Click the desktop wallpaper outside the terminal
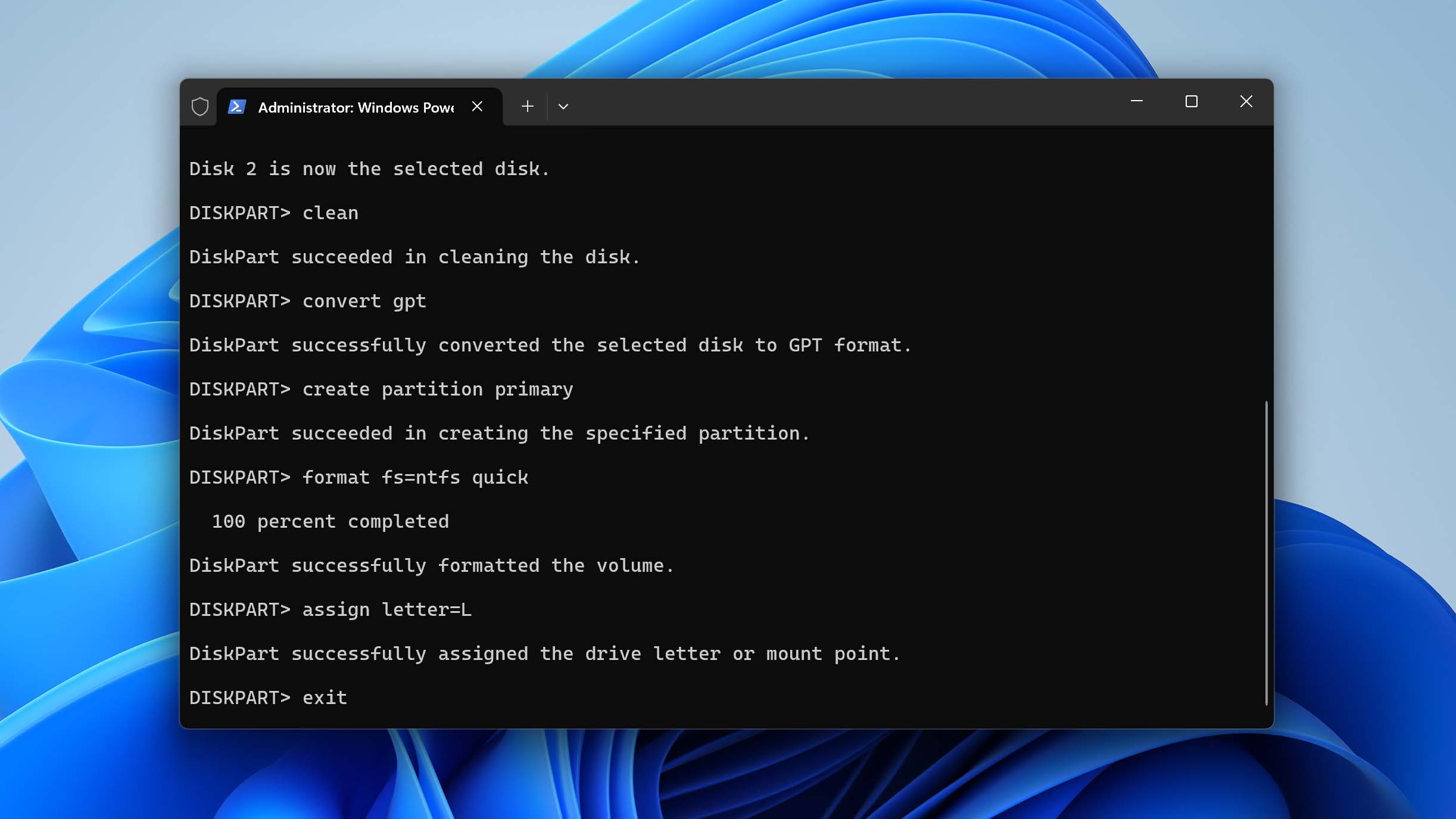 (89, 417)
